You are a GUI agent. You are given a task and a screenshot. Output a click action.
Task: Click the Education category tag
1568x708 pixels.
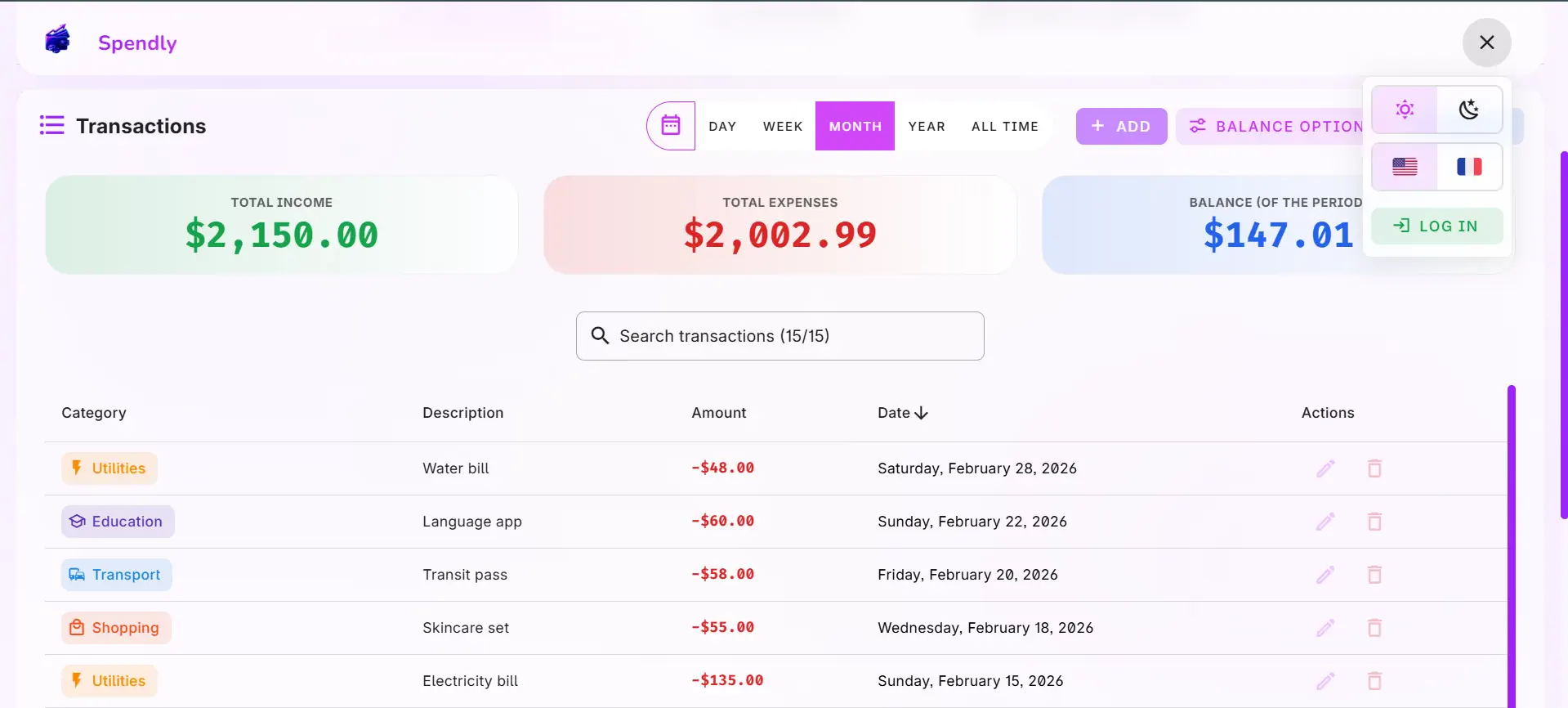coord(118,522)
